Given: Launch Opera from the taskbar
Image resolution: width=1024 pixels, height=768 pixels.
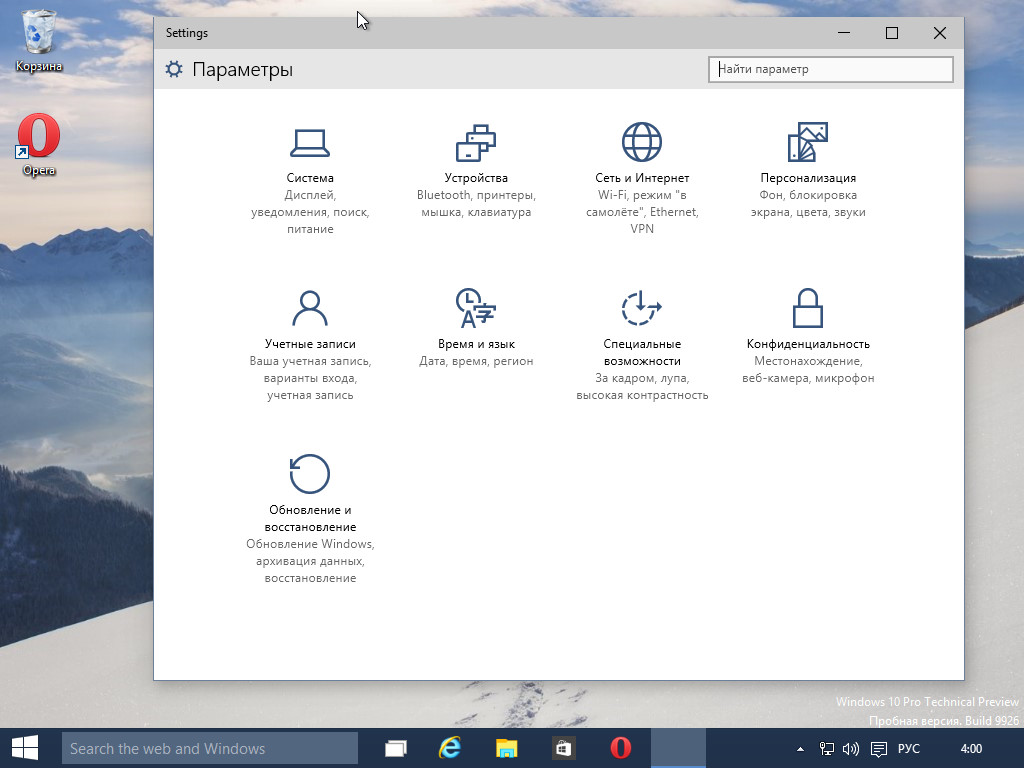Looking at the screenshot, I should (x=620, y=748).
